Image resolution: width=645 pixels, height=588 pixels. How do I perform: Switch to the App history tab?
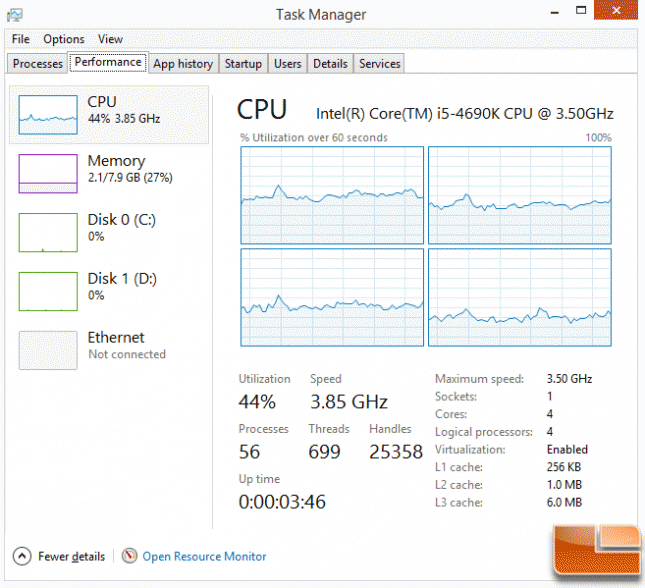coord(183,64)
